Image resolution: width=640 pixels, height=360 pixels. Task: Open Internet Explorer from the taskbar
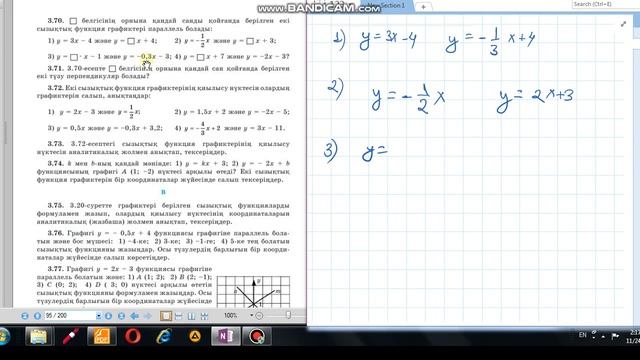coord(164,336)
